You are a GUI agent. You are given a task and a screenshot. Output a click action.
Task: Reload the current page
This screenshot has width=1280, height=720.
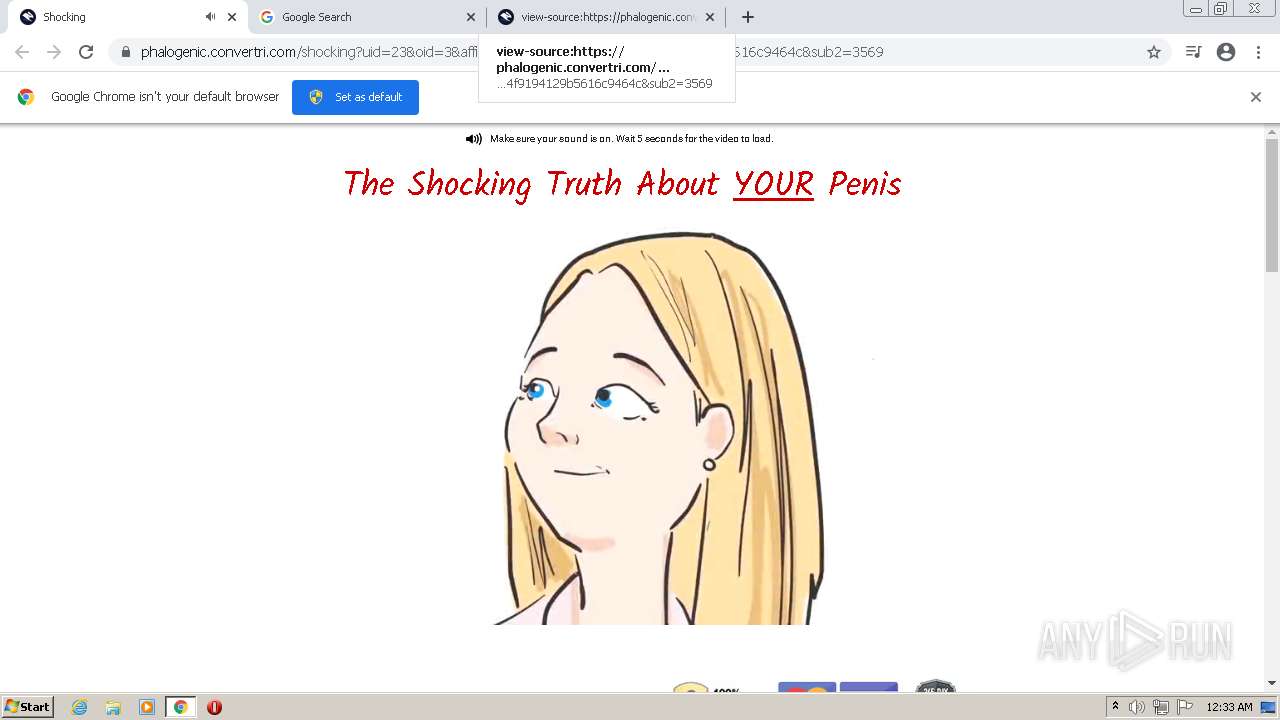pyautogui.click(x=86, y=52)
